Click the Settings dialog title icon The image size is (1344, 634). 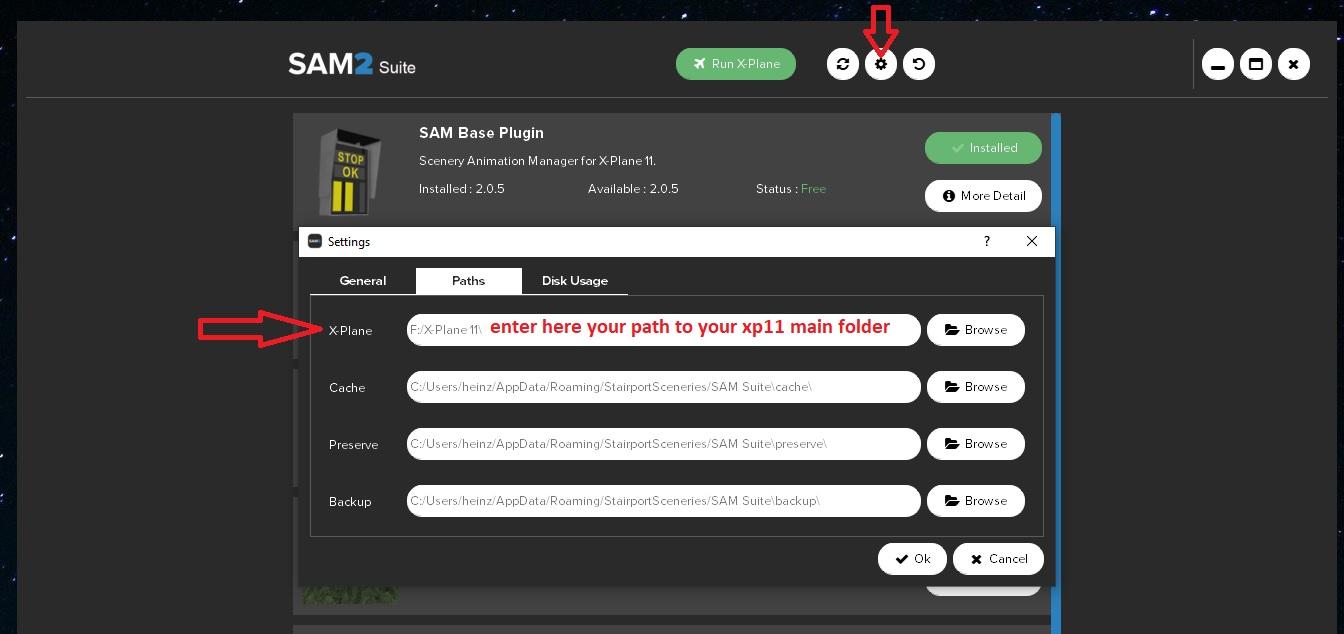coord(315,241)
